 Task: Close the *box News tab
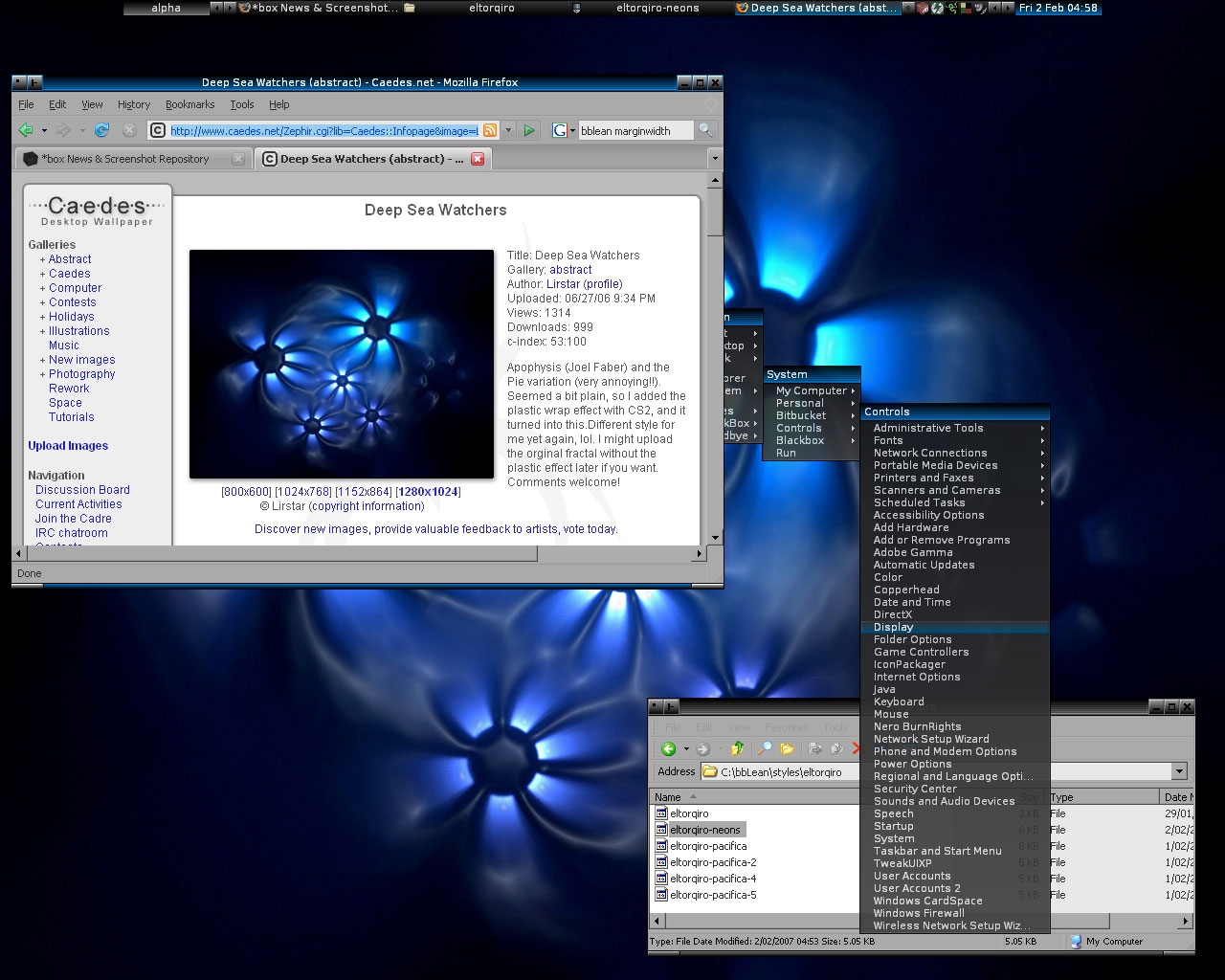click(238, 159)
